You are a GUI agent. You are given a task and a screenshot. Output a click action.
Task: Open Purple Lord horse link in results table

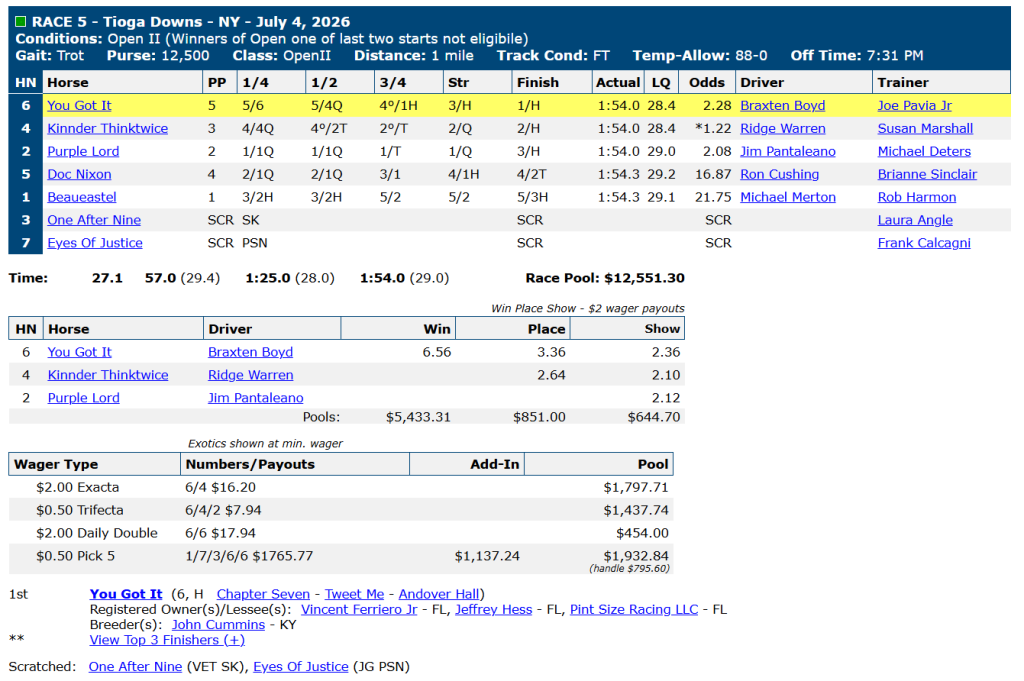pos(83,151)
